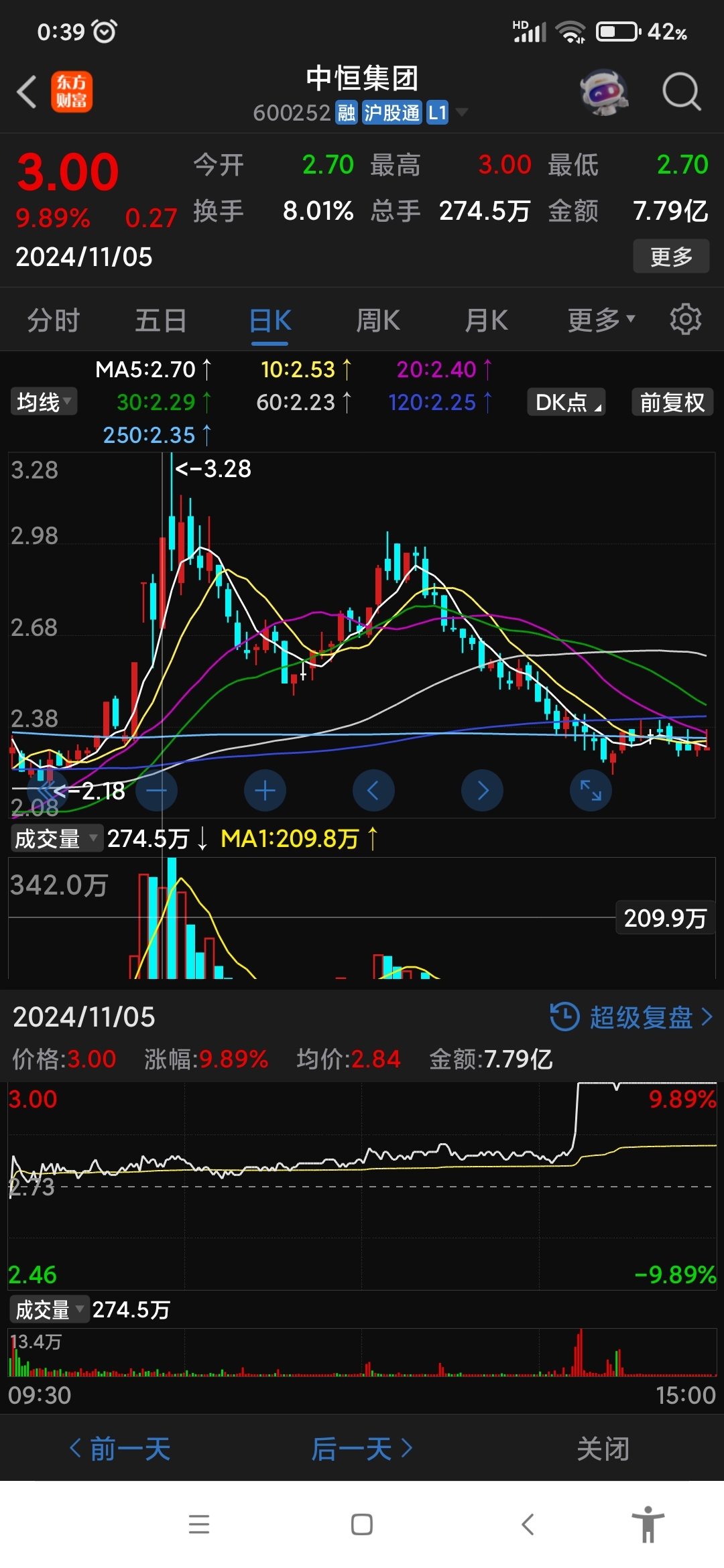This screenshot has width=724, height=1568.
Task: Tap the 30:2.29 moving average value
Action: coord(164,402)
